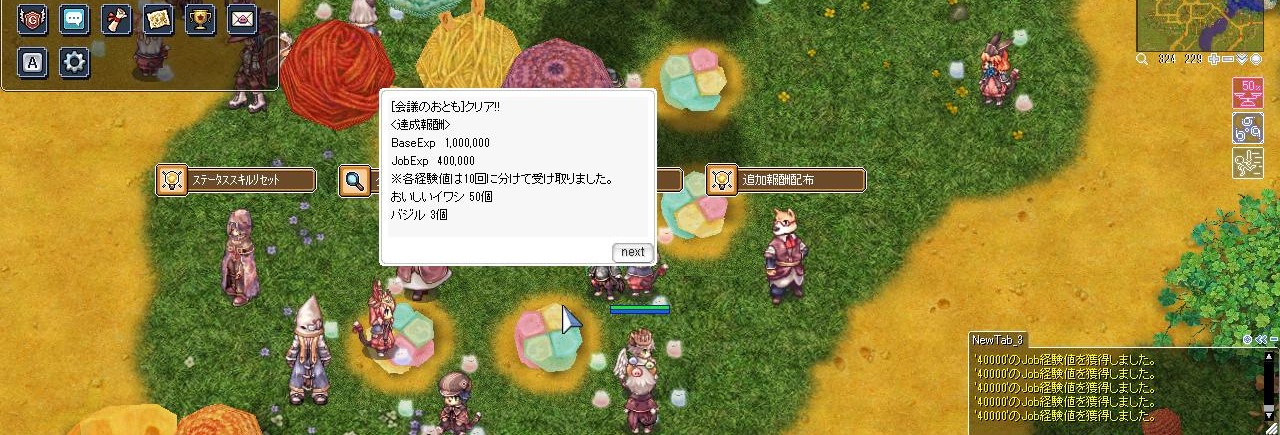This screenshot has height=435, width=1280.
Task: Click next in the reward dialog
Action: (633, 252)
